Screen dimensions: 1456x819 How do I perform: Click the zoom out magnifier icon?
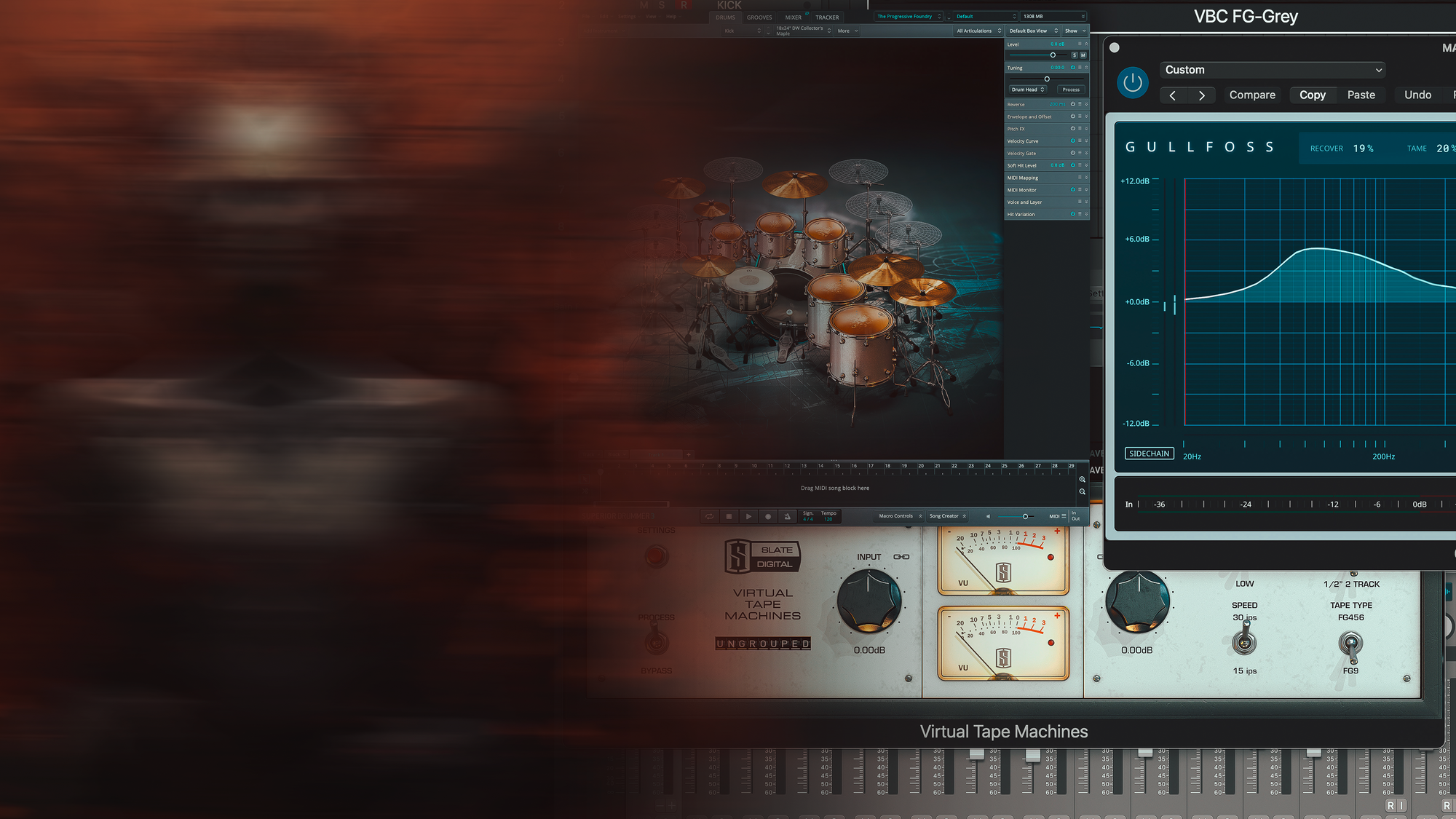pyautogui.click(x=1082, y=491)
